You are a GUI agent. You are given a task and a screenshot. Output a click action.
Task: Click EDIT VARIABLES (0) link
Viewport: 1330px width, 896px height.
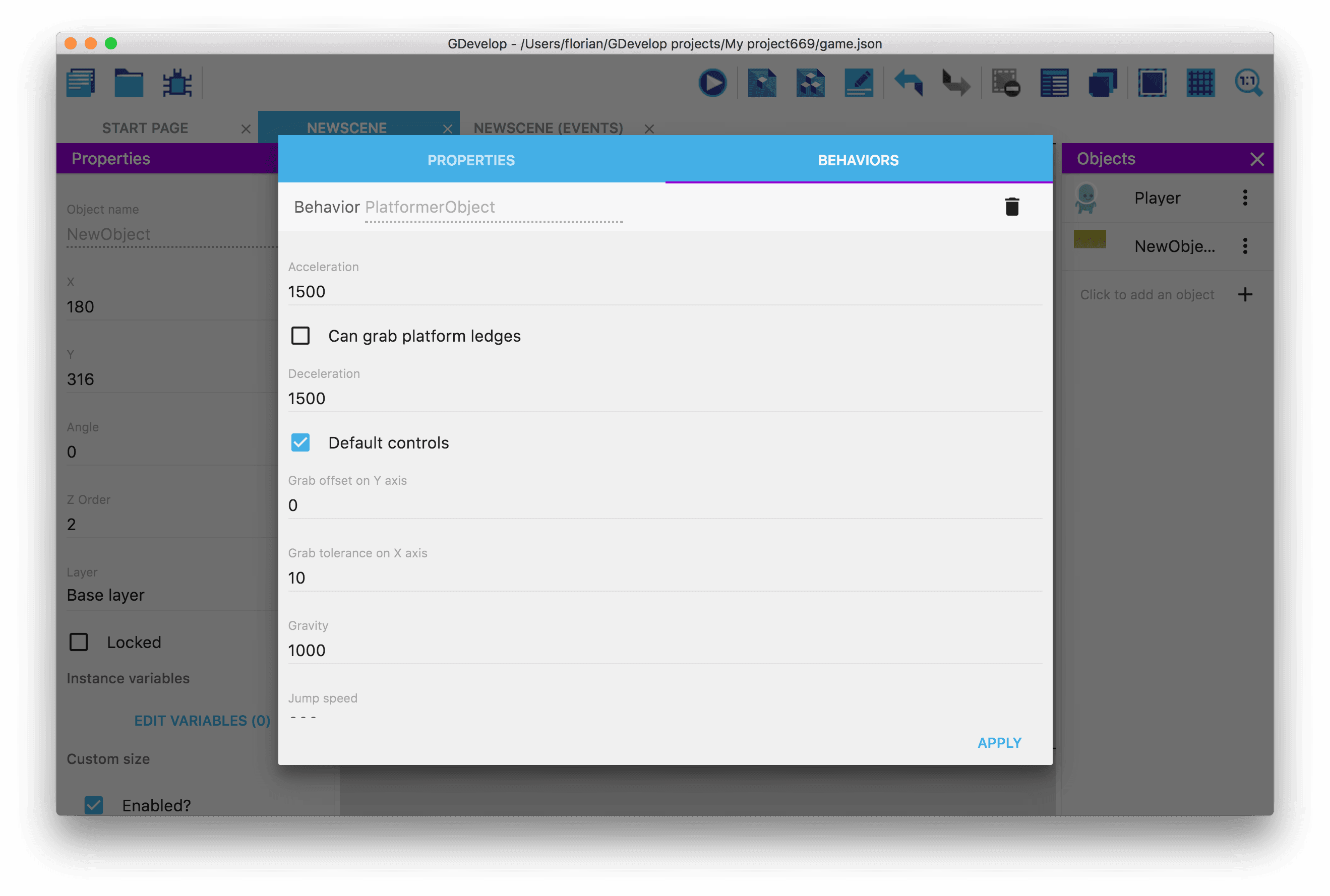(202, 721)
